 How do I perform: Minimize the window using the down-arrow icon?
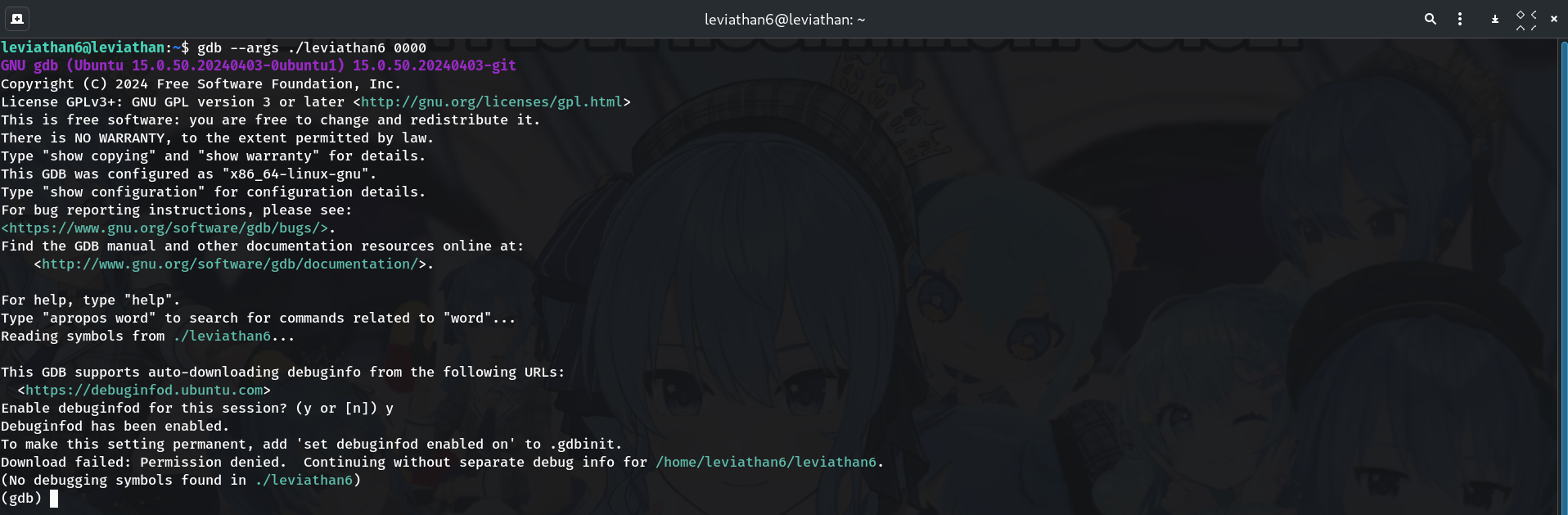(x=1495, y=19)
